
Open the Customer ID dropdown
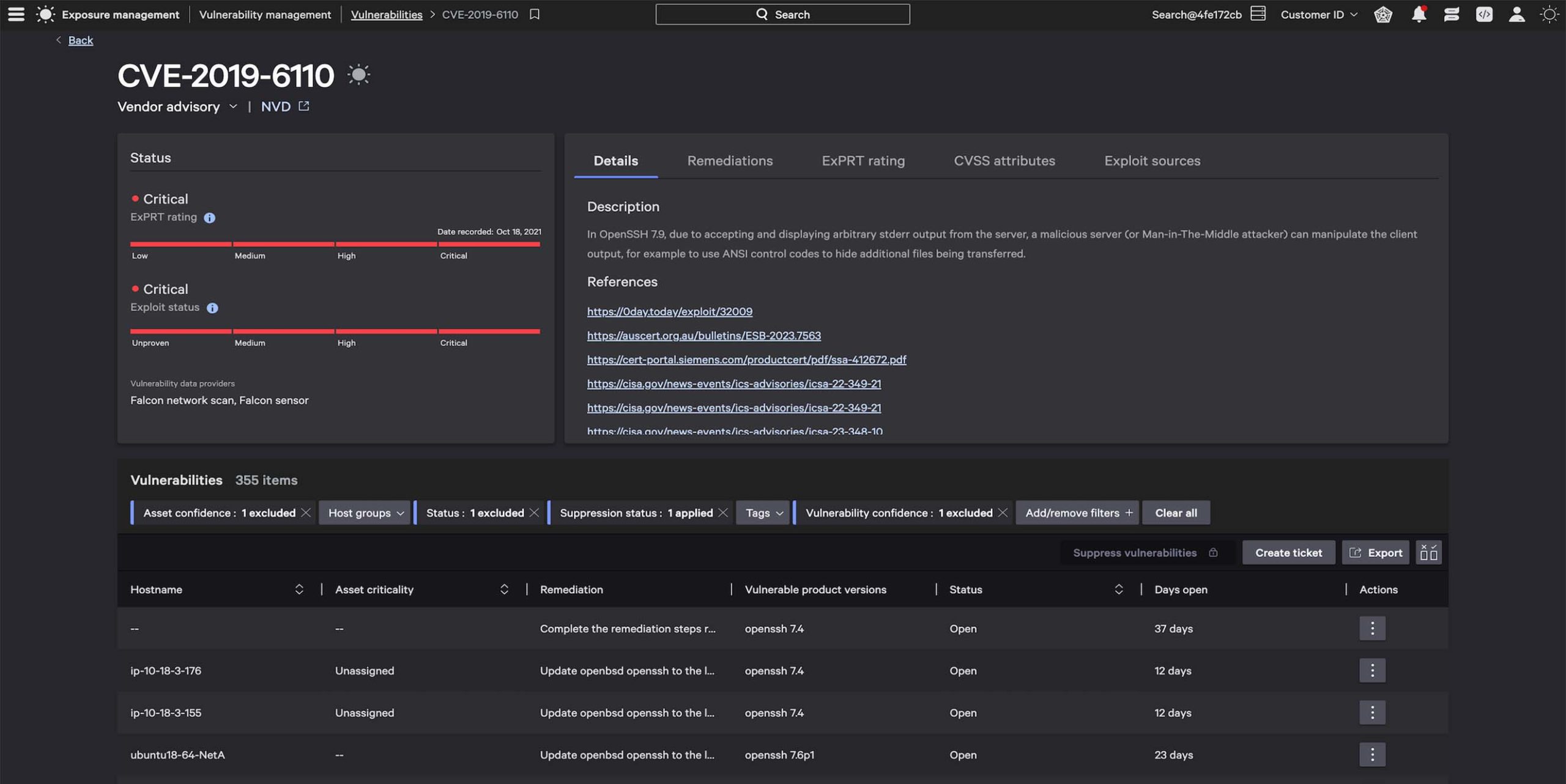click(1319, 14)
